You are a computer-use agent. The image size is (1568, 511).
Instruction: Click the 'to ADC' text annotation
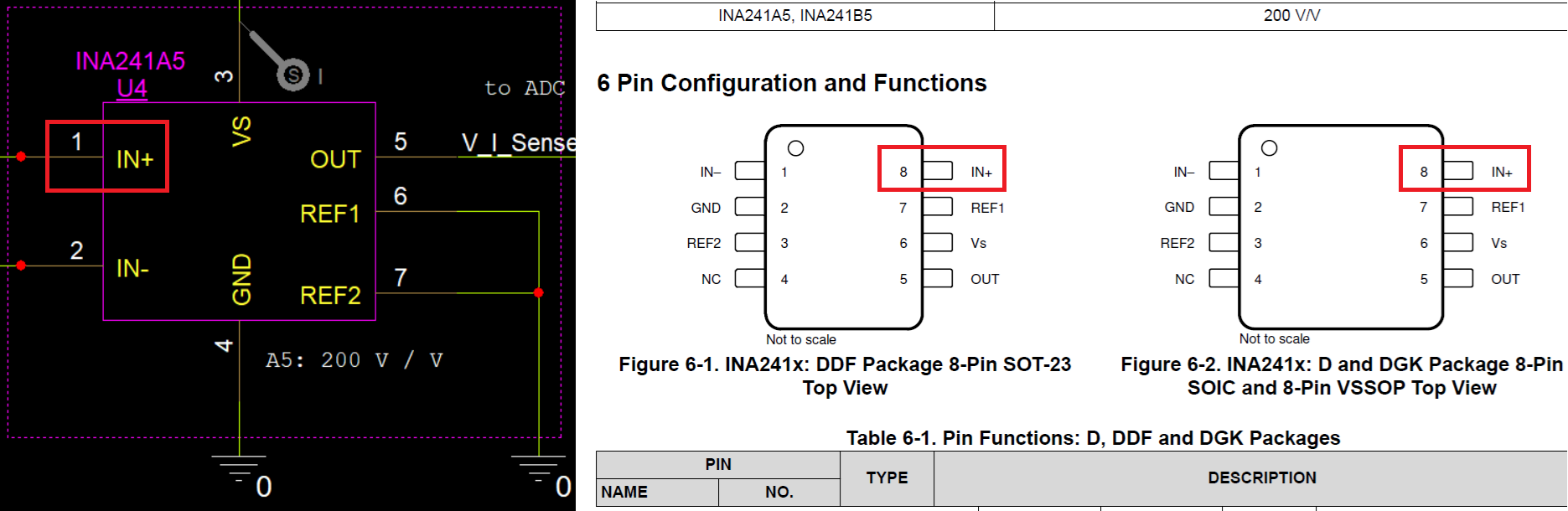point(525,88)
